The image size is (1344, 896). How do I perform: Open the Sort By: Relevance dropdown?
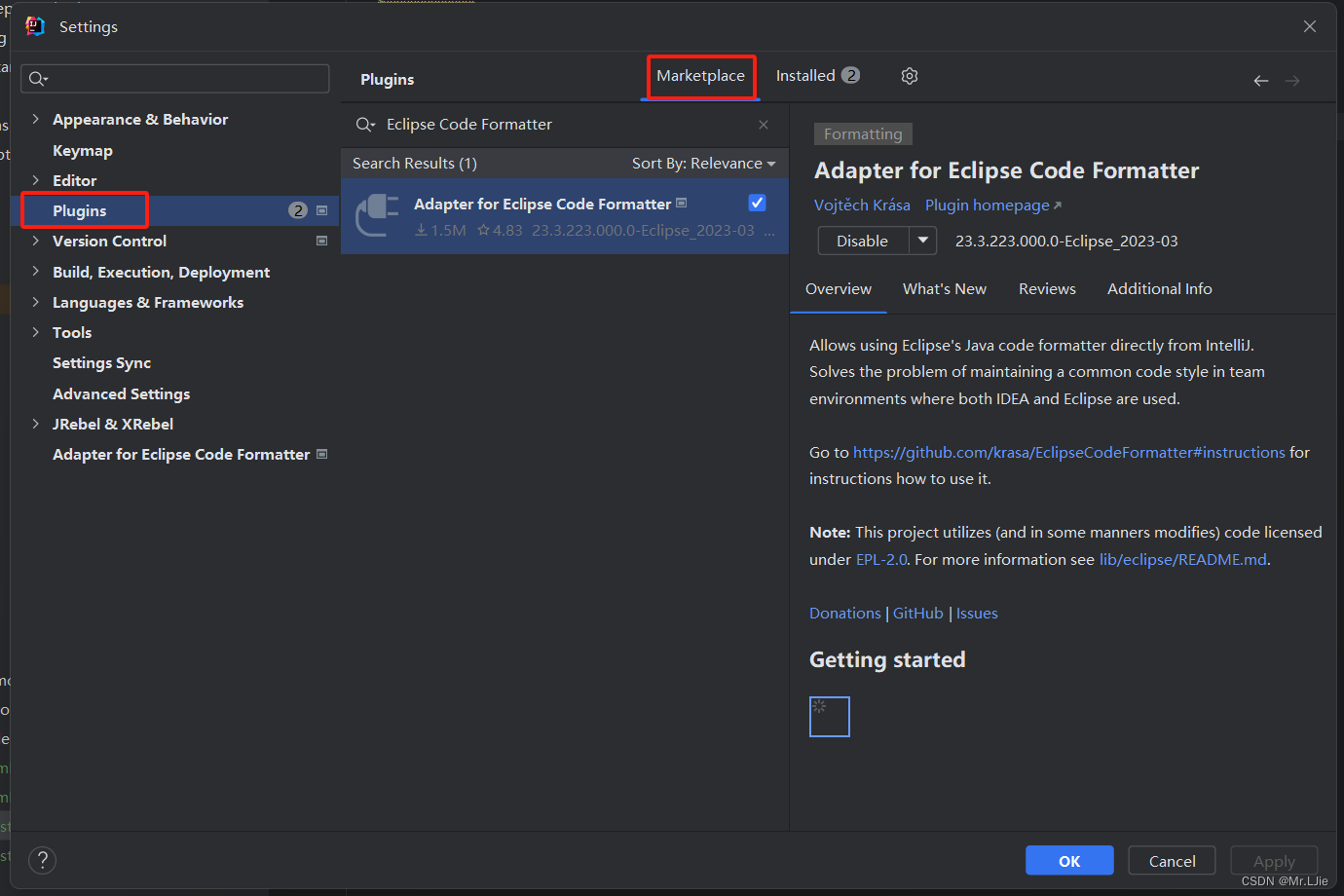[703, 164]
